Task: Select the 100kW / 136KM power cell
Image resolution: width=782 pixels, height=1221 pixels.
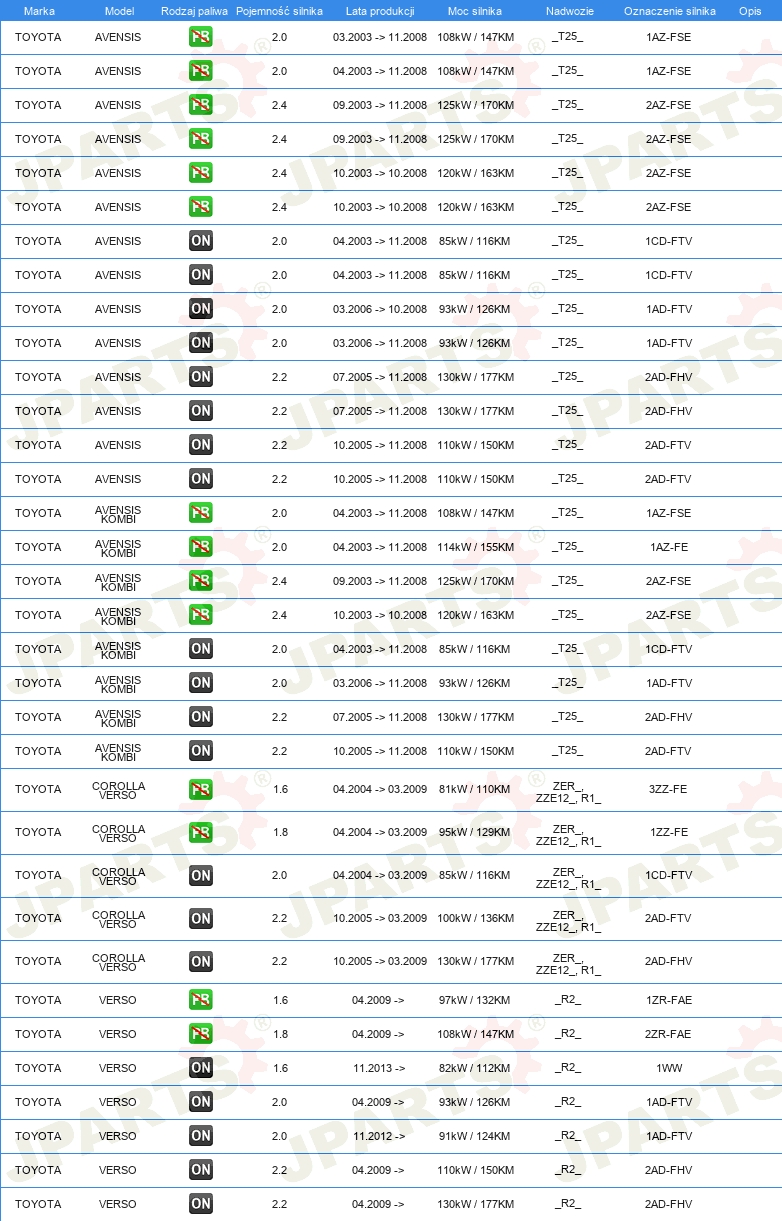Action: [476, 918]
